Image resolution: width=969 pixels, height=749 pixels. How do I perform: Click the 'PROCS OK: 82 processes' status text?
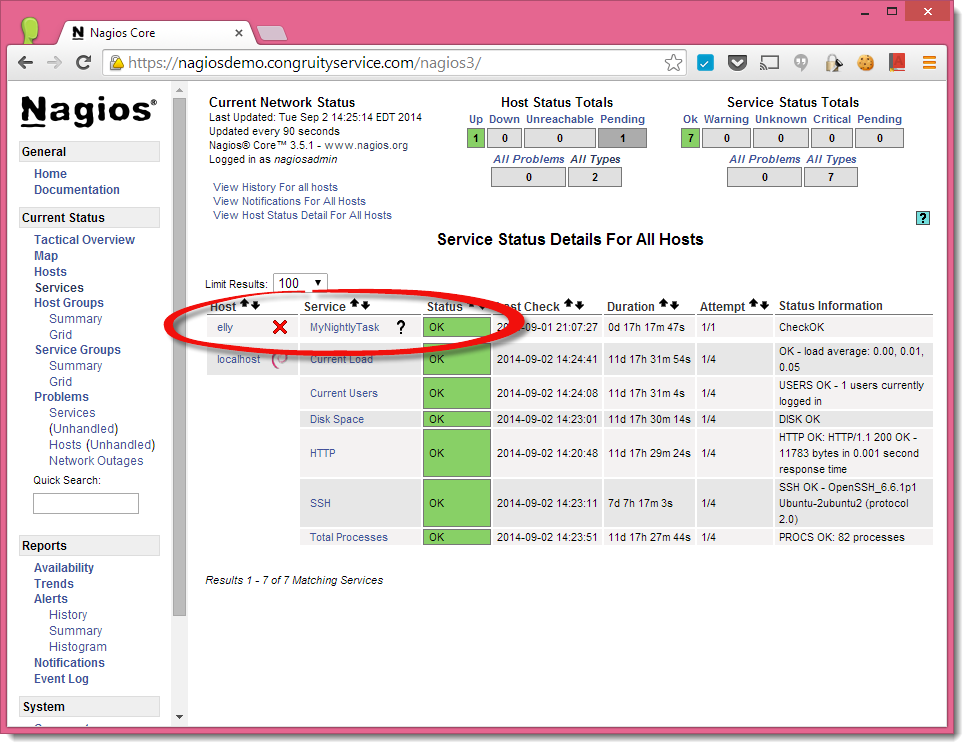[842, 538]
